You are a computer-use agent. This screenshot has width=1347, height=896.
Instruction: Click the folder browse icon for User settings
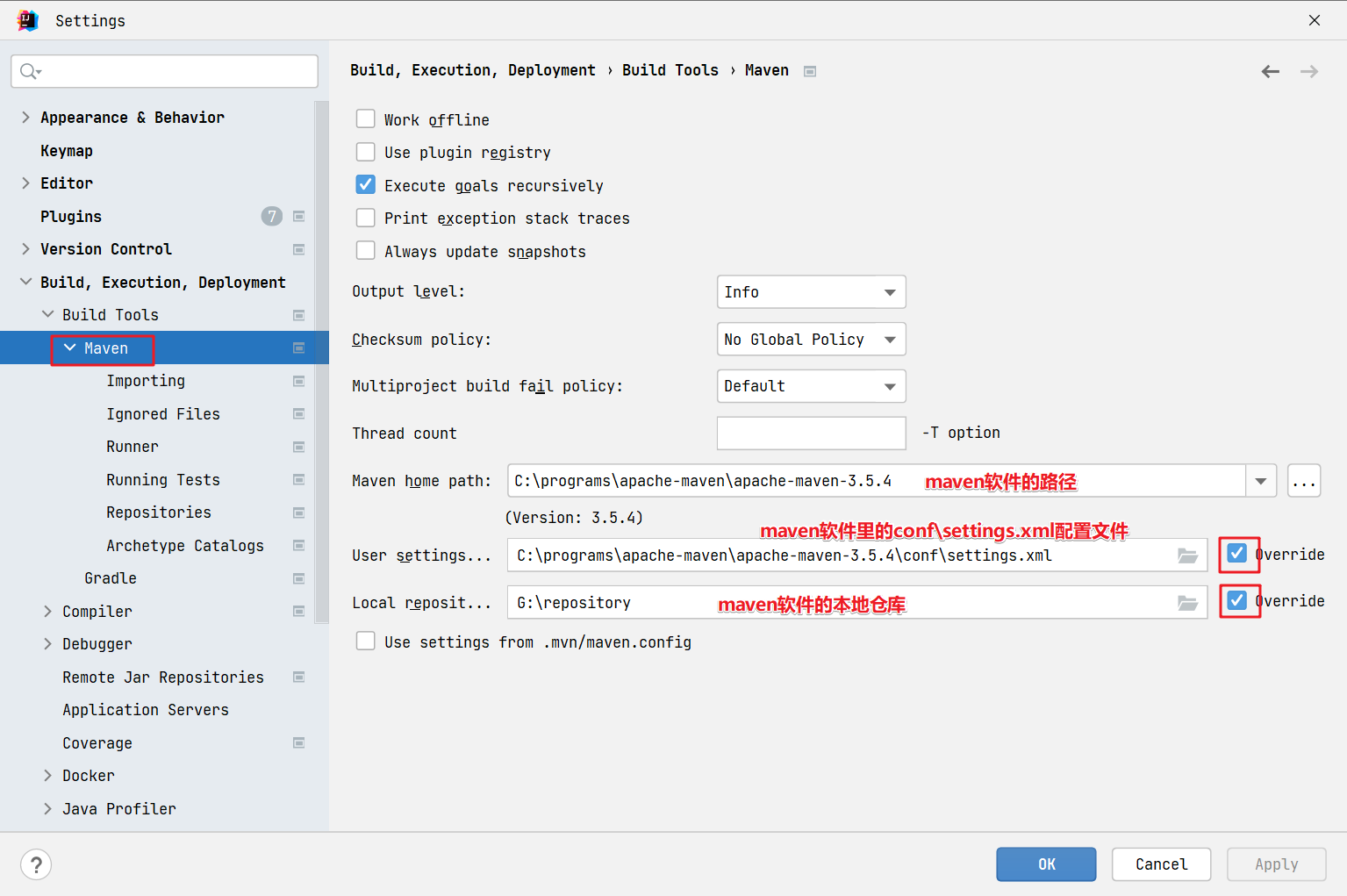[1187, 556]
